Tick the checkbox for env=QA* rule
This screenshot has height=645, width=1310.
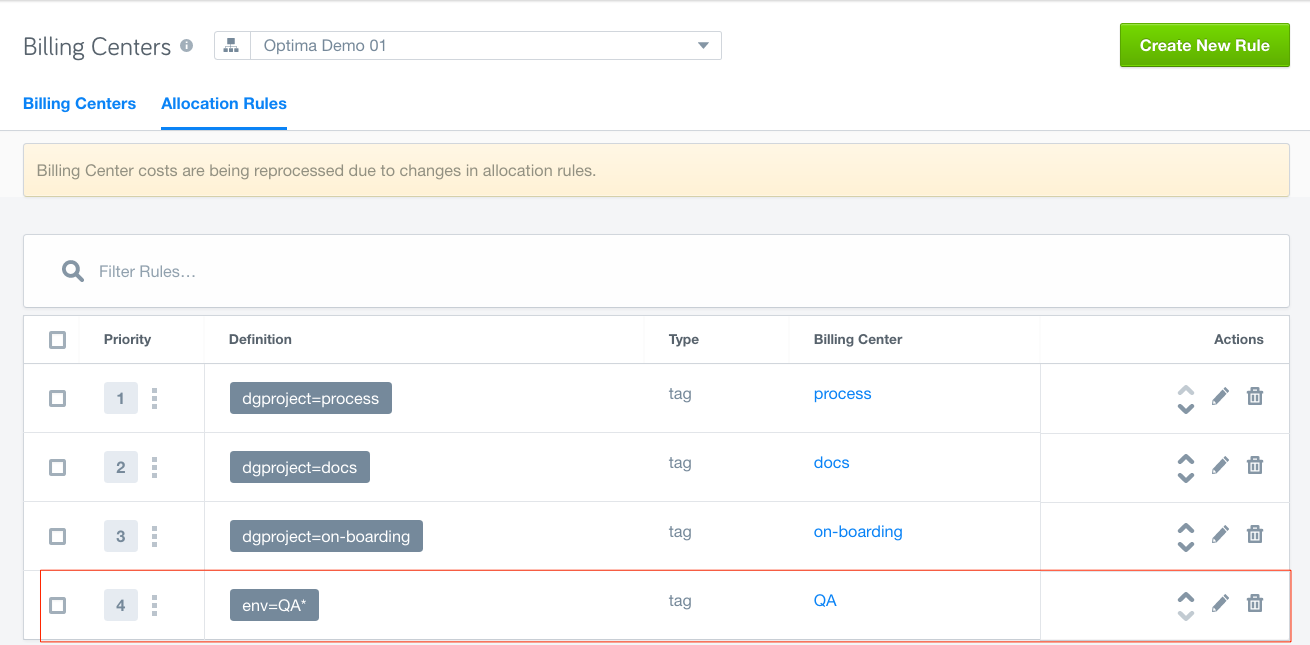coord(58,605)
